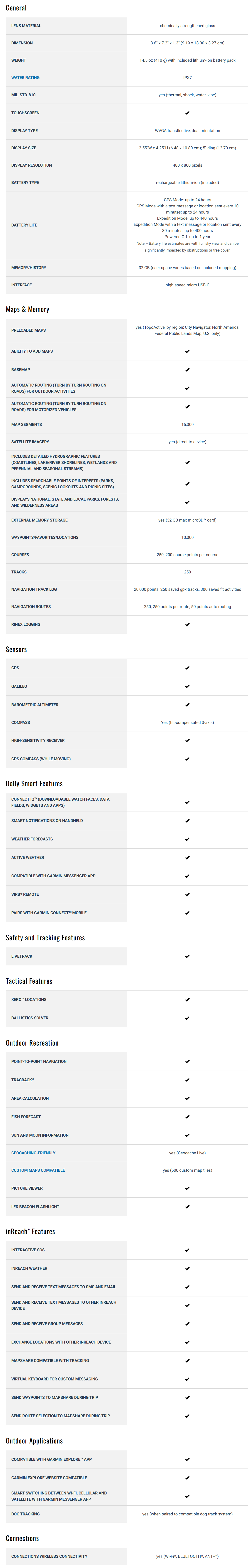The image size is (249, 1568).
Task: Click the RINEX Logging checkmark
Action: coord(187,624)
